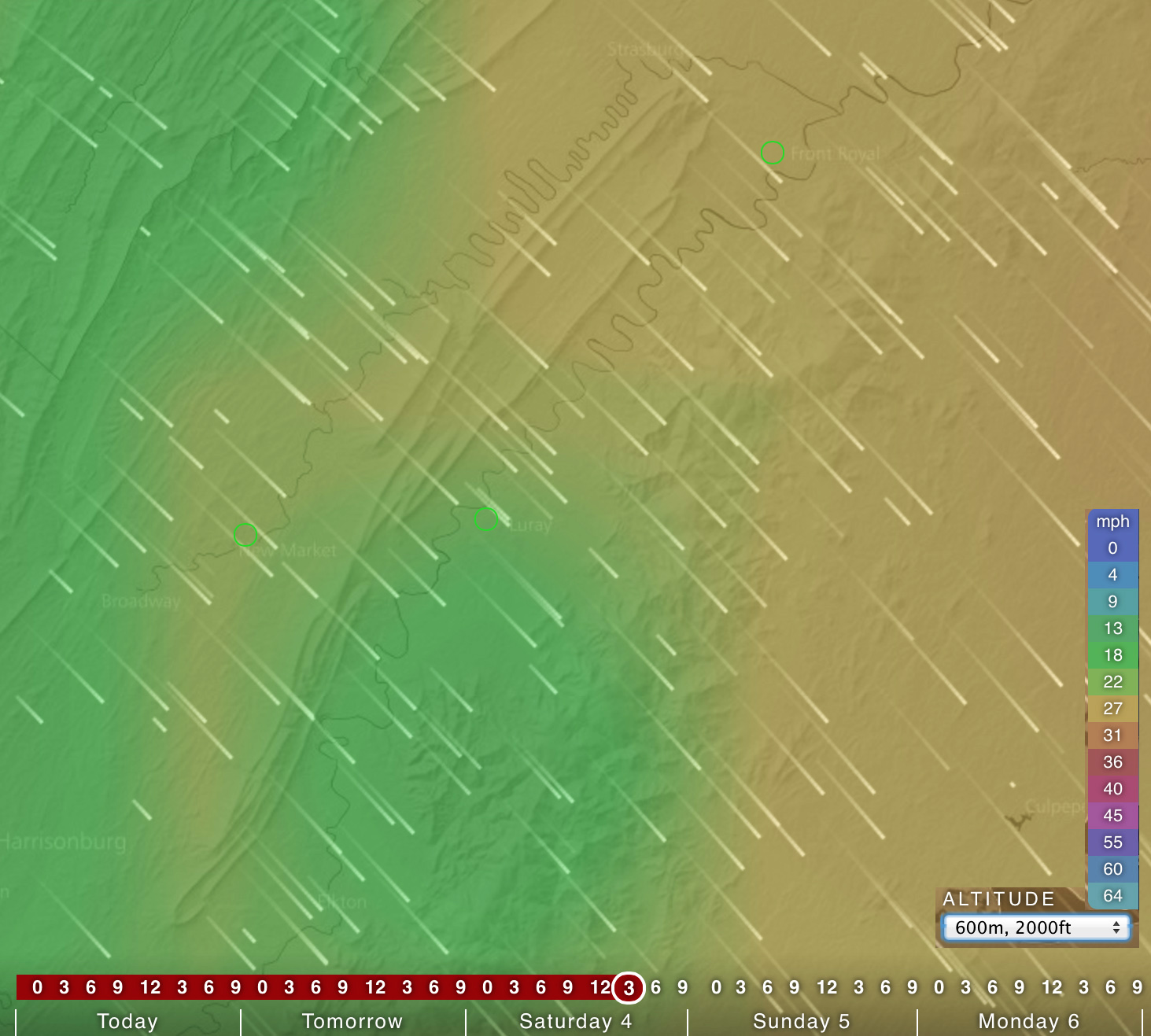Switch to the Tomorrow forecast day

coord(352,1021)
